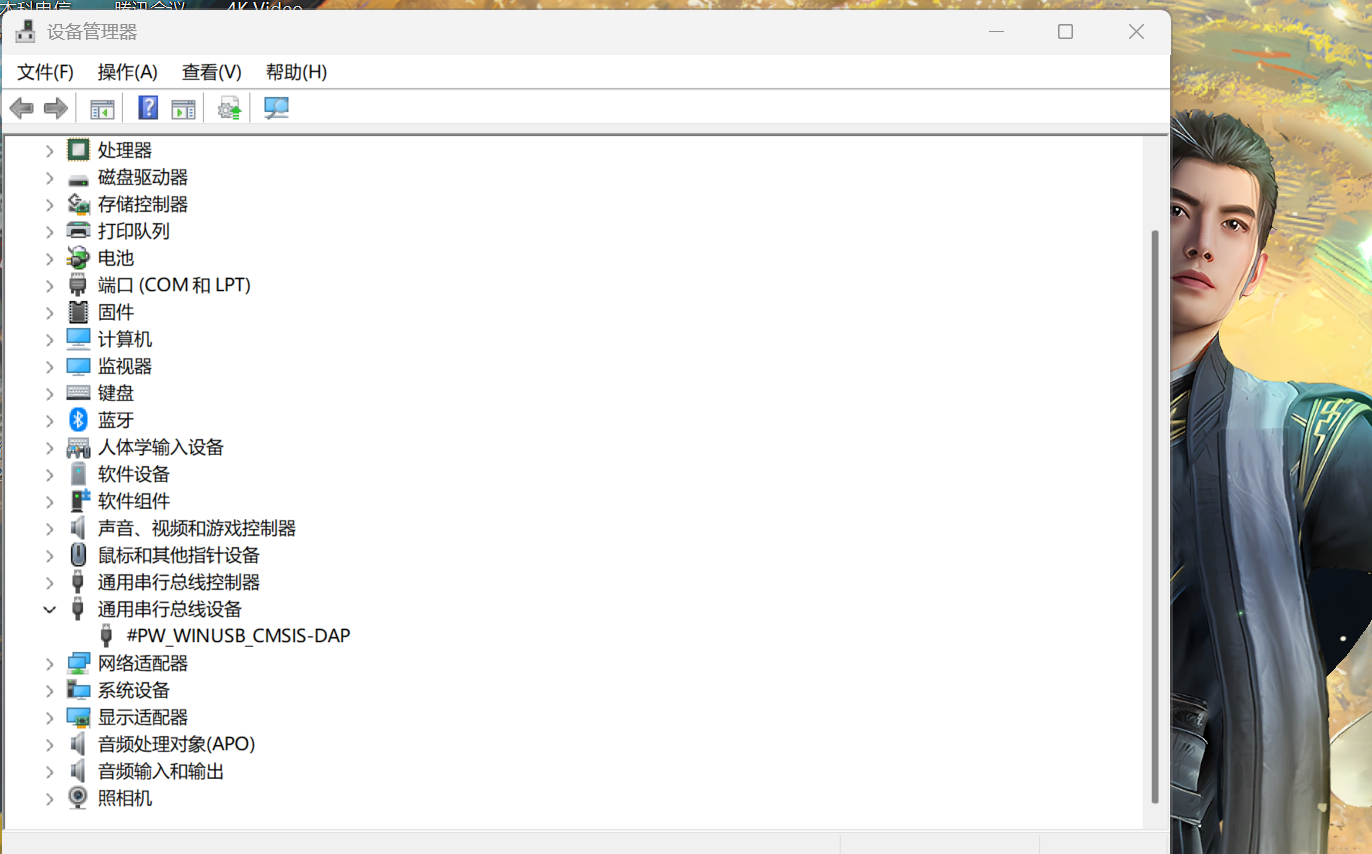Collapse the 通用串行总线设备 node chevron

coord(49,609)
